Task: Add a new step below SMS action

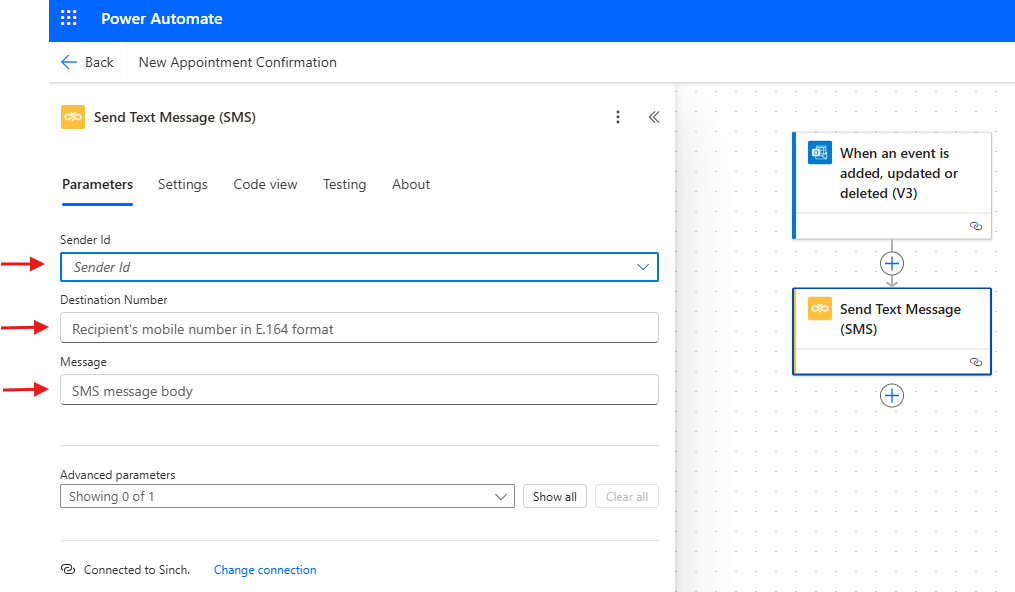Action: [892, 395]
